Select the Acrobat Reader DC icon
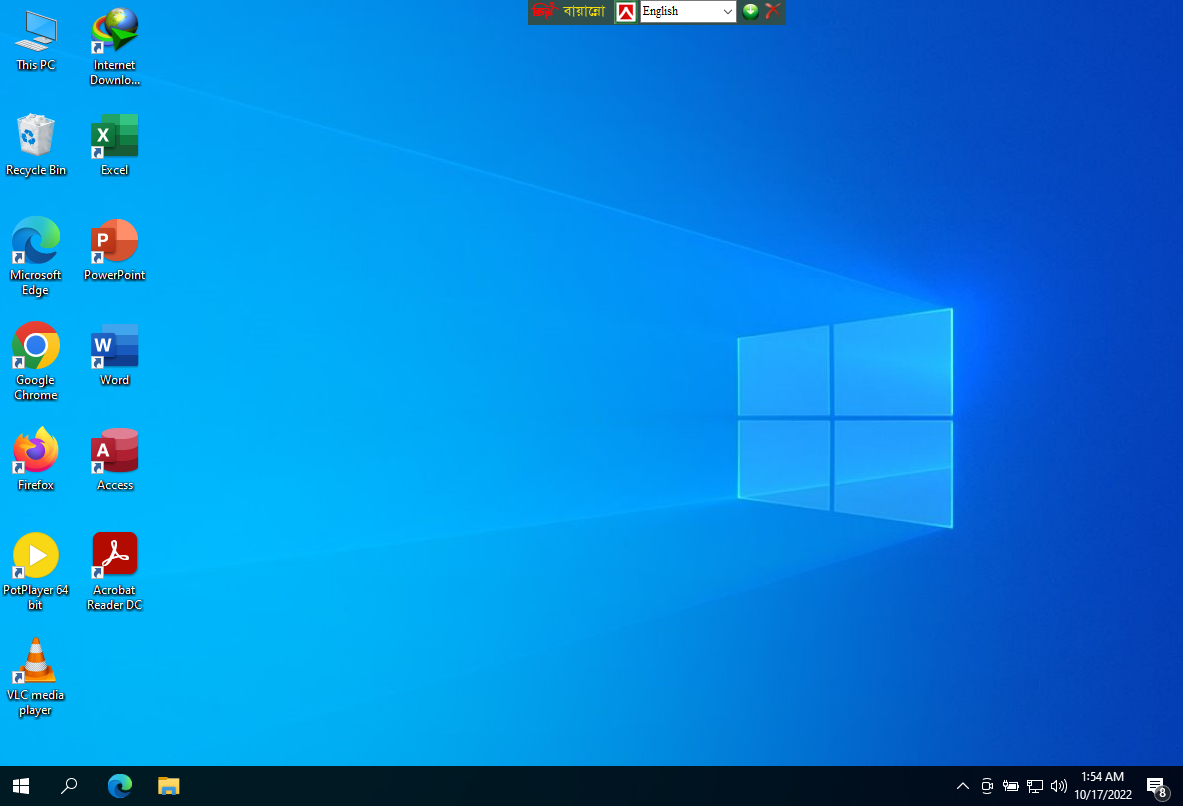Screen dimensions: 1183x806 [x=114, y=557]
